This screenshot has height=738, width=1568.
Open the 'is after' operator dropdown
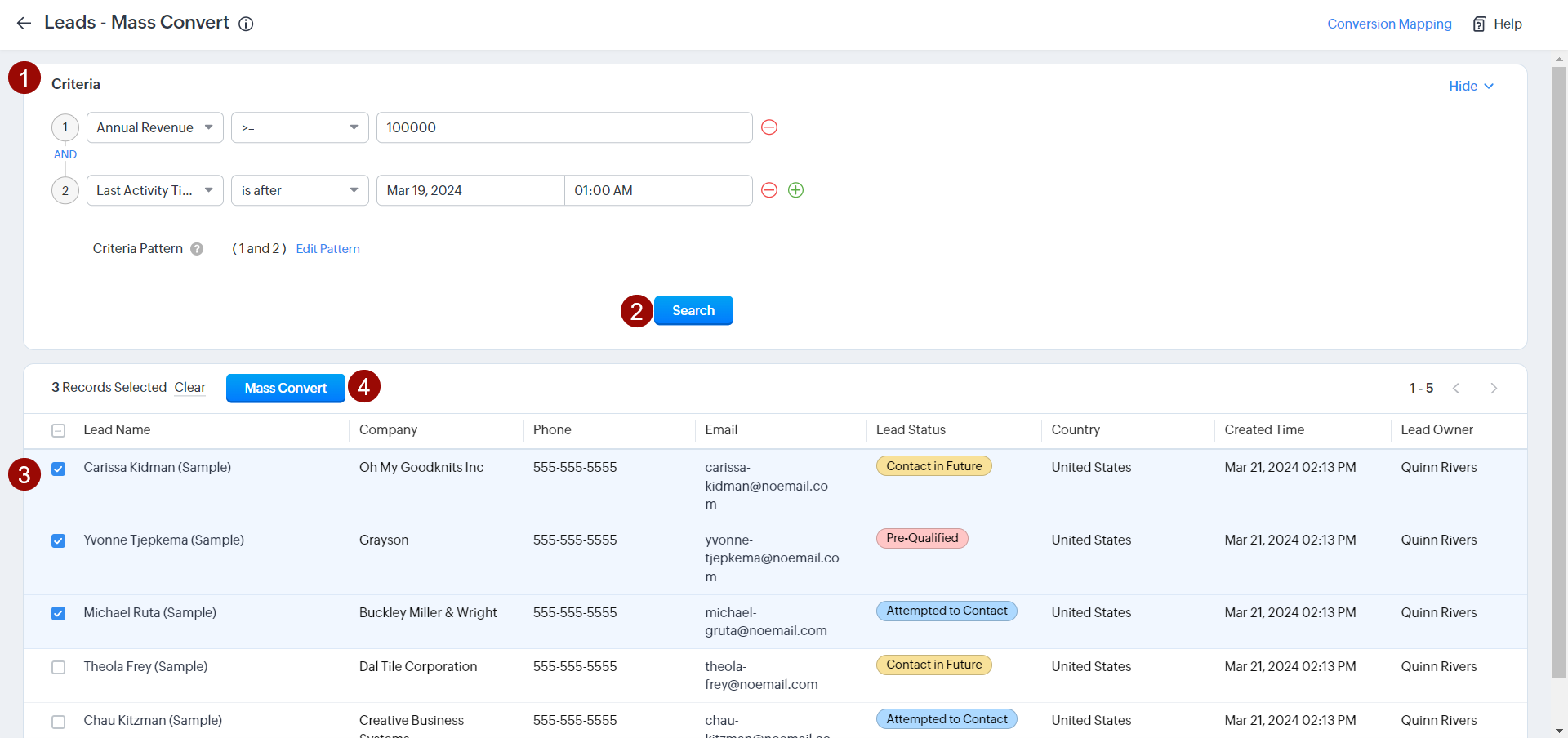[x=300, y=190]
